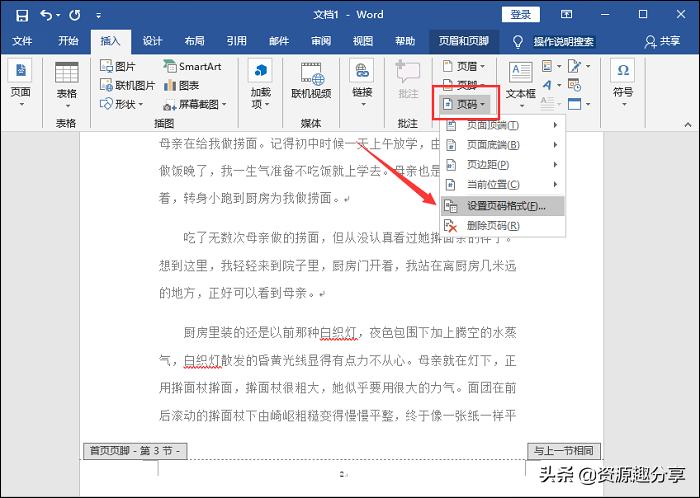Click the 页码 page number button
Screen dimensions: 700x498
pyautogui.click(x=465, y=104)
